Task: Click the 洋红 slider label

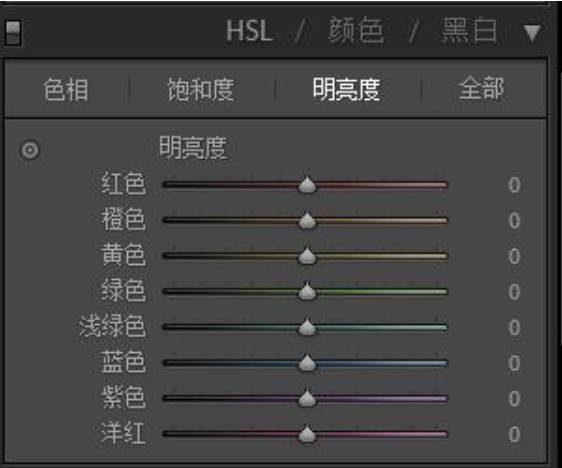Action: point(124,433)
